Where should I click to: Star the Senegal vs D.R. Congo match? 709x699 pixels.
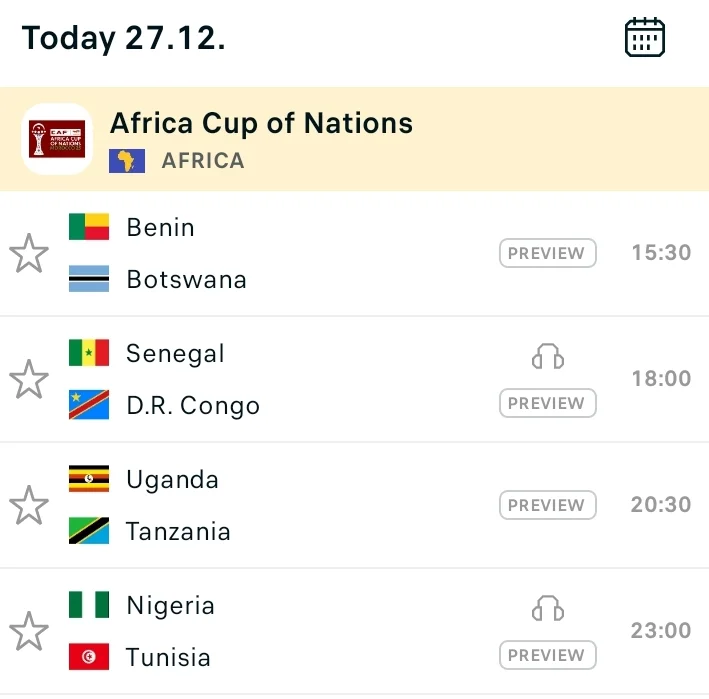tap(29, 380)
